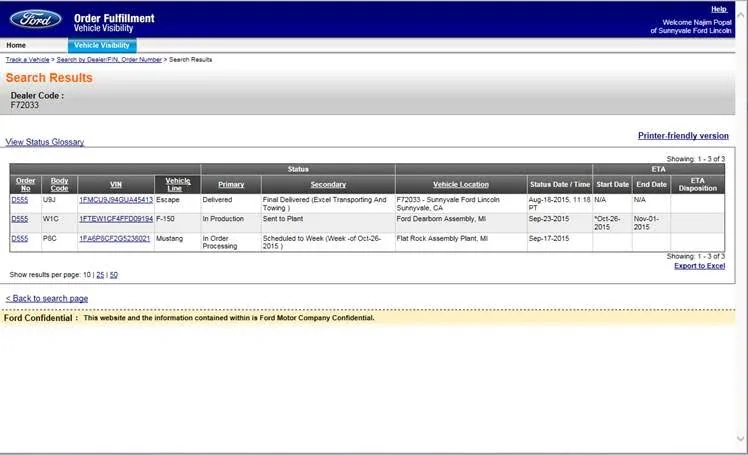Open Search by Dealer/FIN, Order Number breadcrumb

point(109,60)
